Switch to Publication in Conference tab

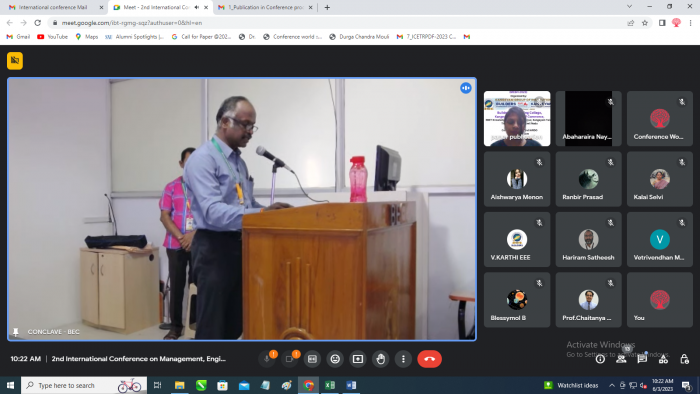[x=265, y=7]
